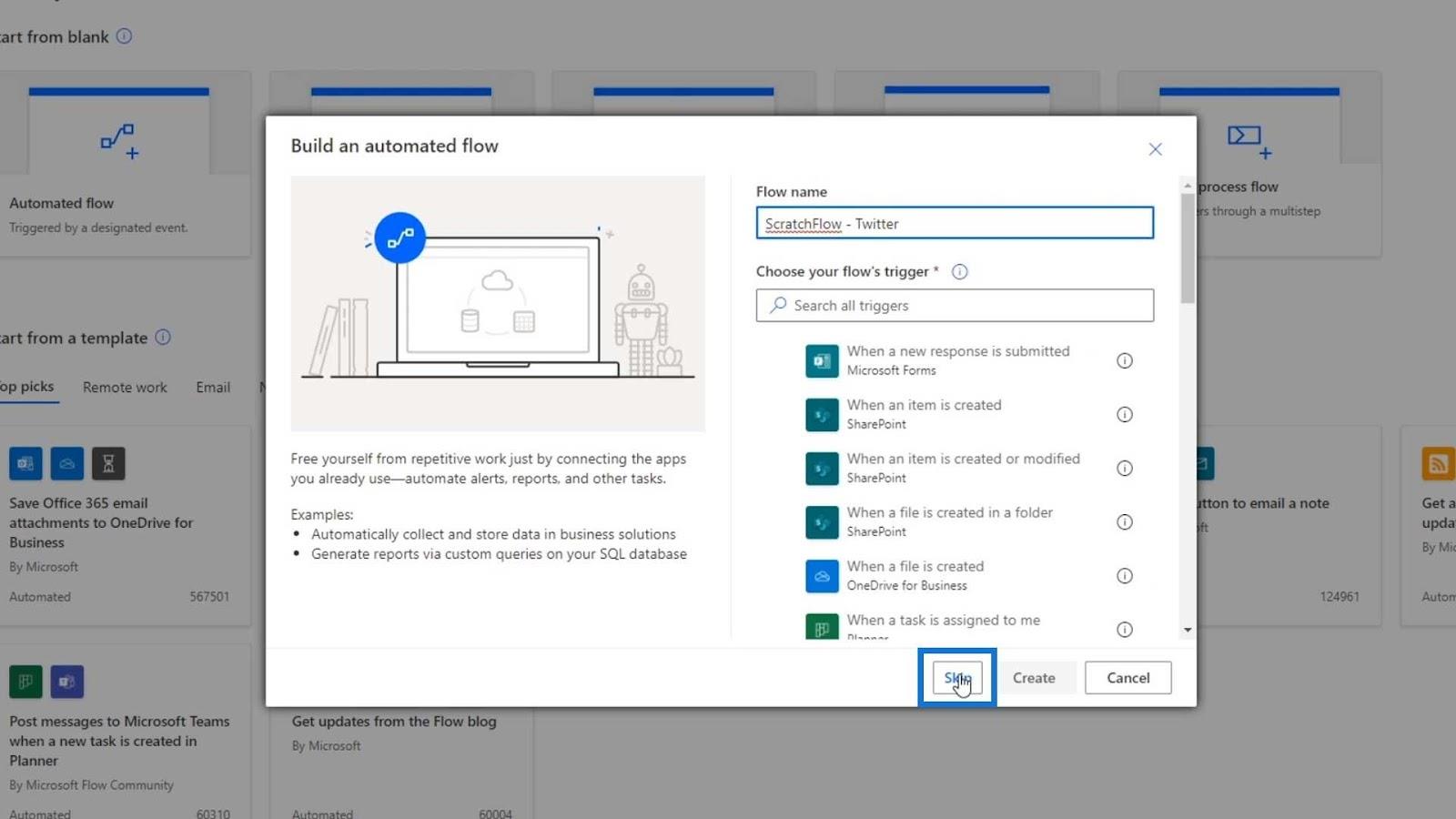Open info for 'item is created or modified'
1456x819 pixels.
1125,468
